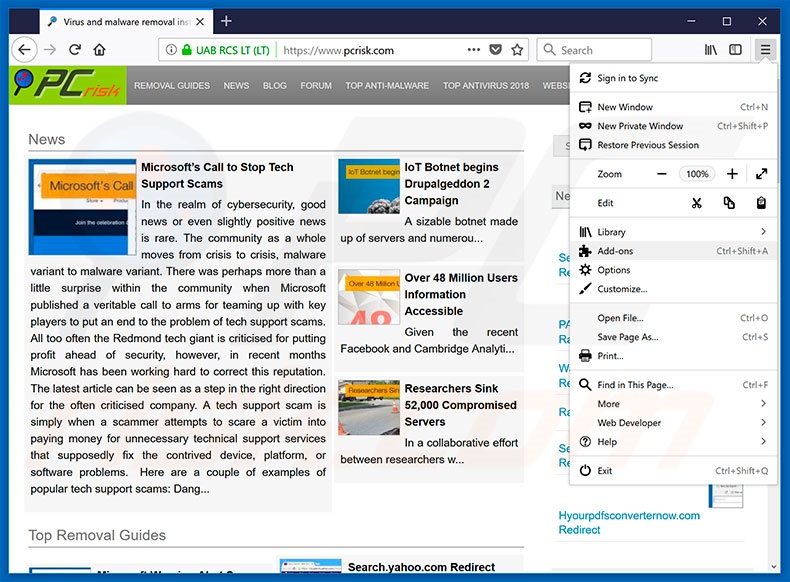Expand the Library submenu
Viewport: 790px width, 582px height.
click(x=673, y=232)
